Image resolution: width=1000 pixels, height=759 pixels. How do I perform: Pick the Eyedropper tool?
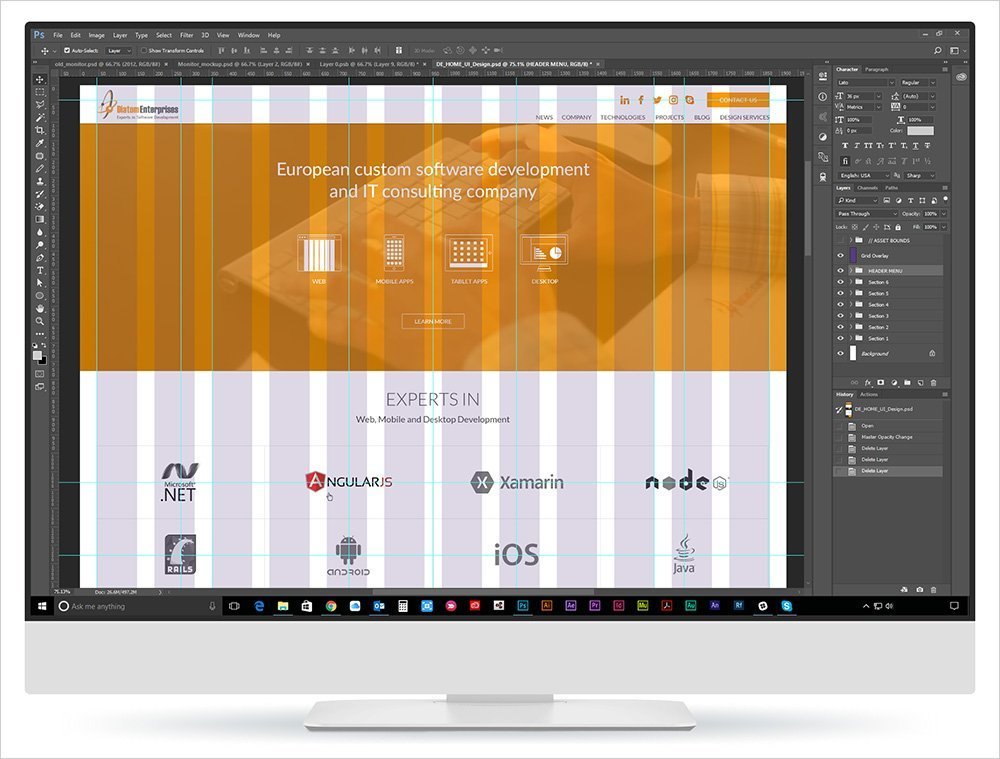tap(40, 143)
